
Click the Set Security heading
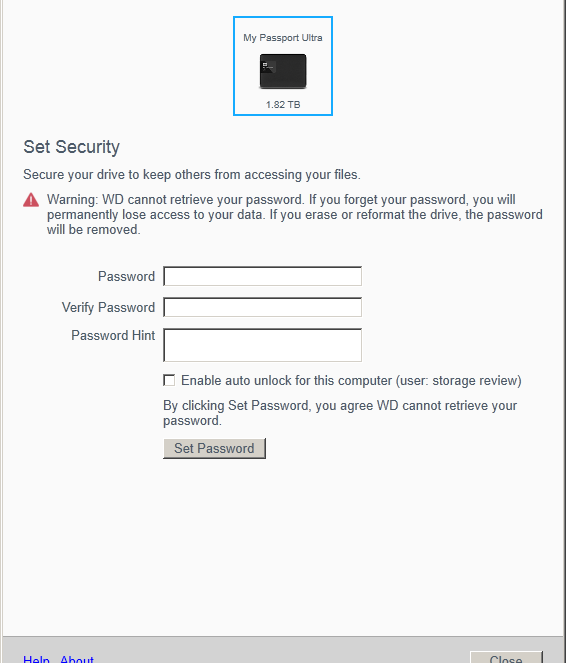(x=71, y=147)
